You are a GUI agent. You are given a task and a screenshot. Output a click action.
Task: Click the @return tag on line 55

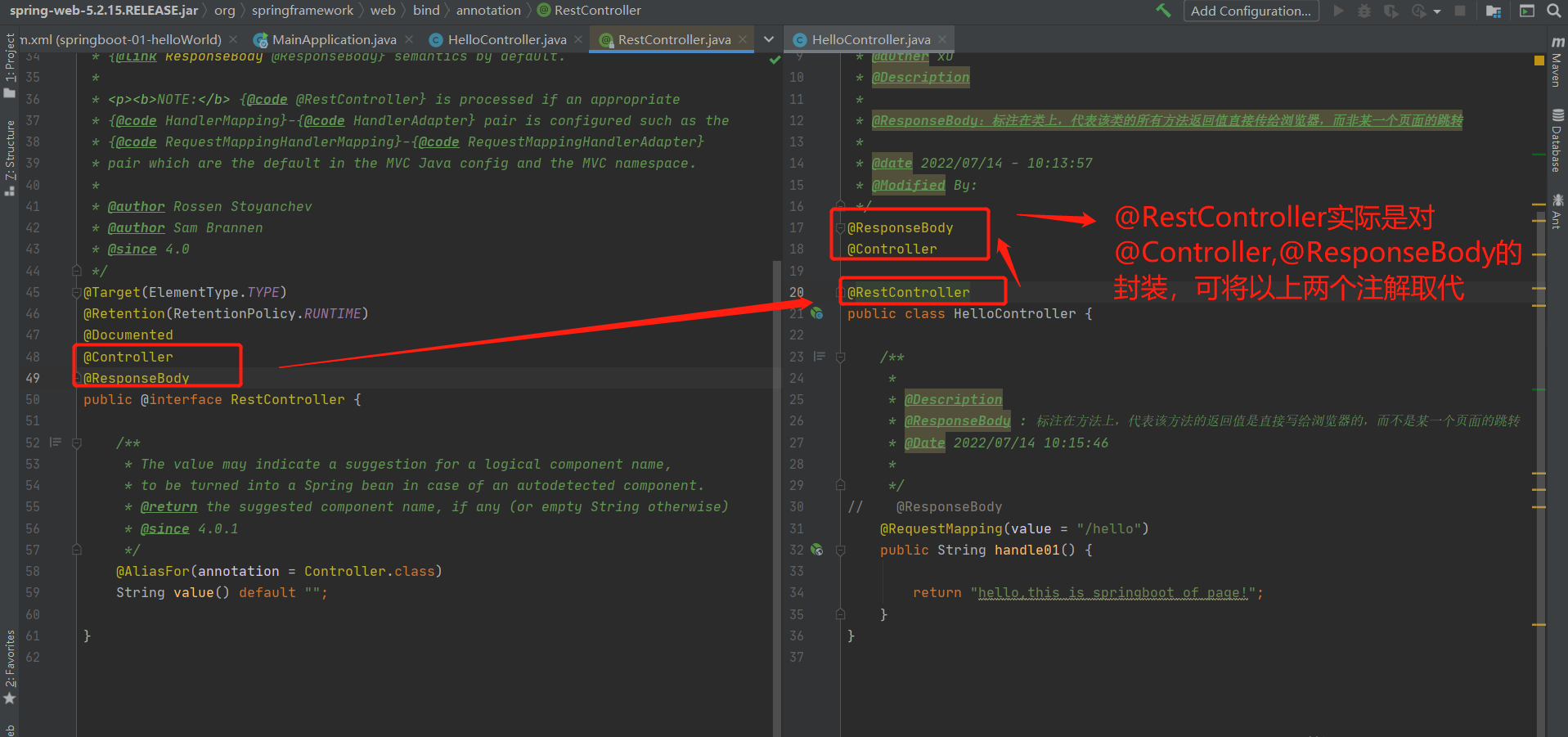click(x=168, y=506)
